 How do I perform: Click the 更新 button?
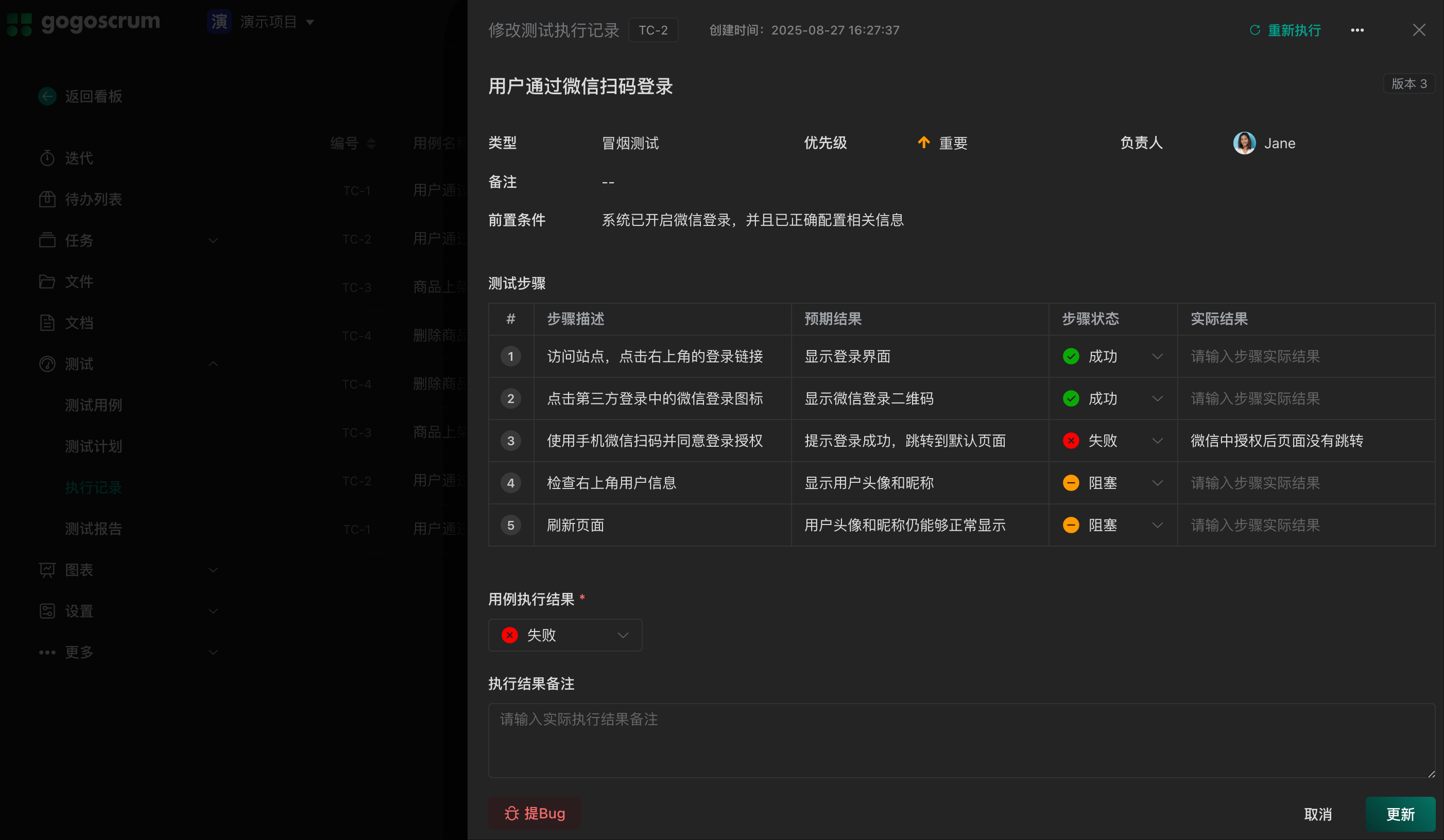click(1400, 814)
